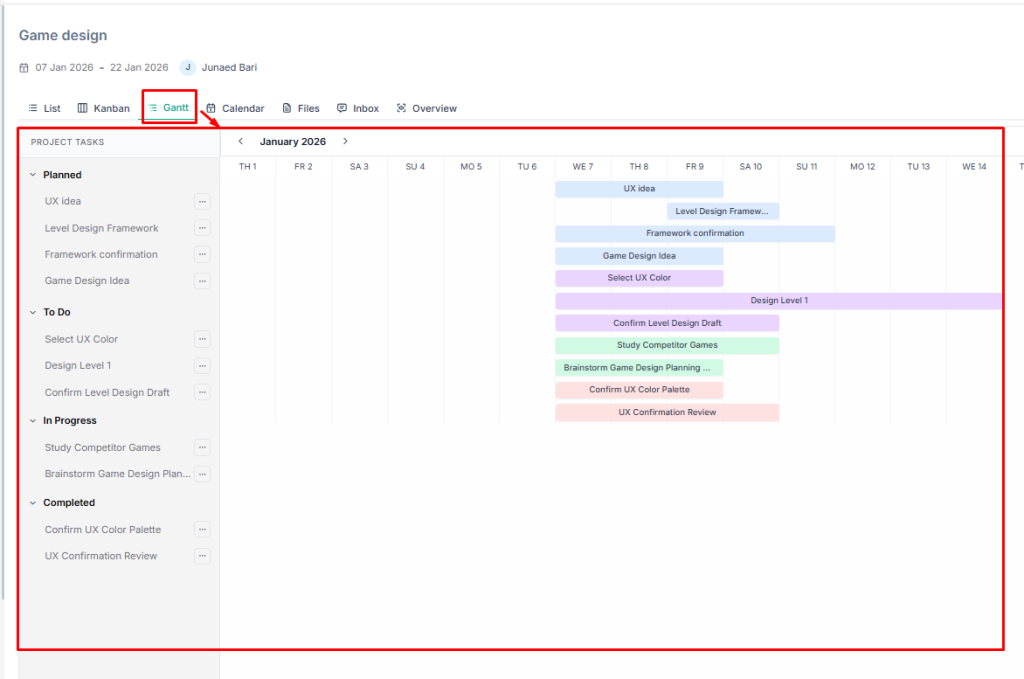1024x679 pixels.
Task: Switch to the Kanban tab
Action: pos(103,108)
